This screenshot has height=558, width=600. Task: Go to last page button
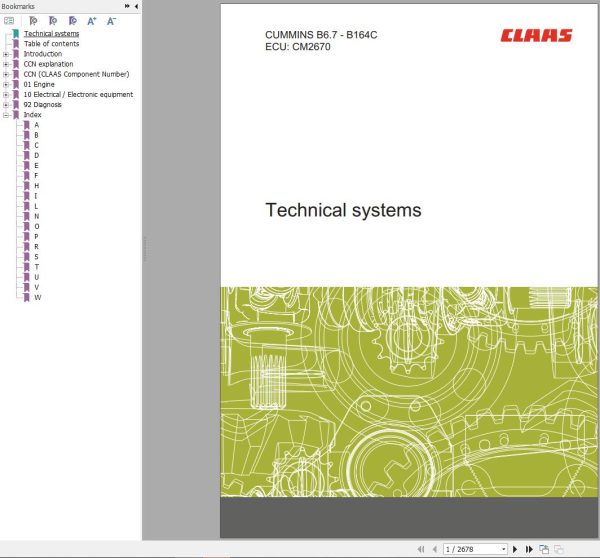(x=529, y=549)
